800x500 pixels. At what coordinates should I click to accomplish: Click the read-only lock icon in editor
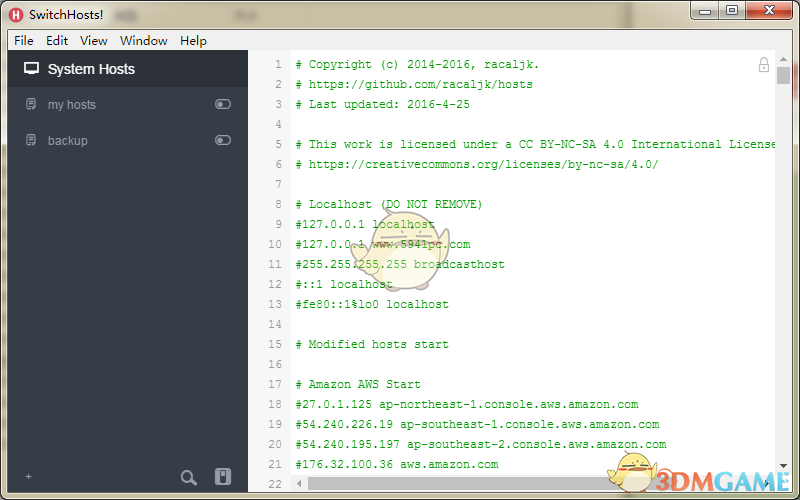(x=763, y=65)
